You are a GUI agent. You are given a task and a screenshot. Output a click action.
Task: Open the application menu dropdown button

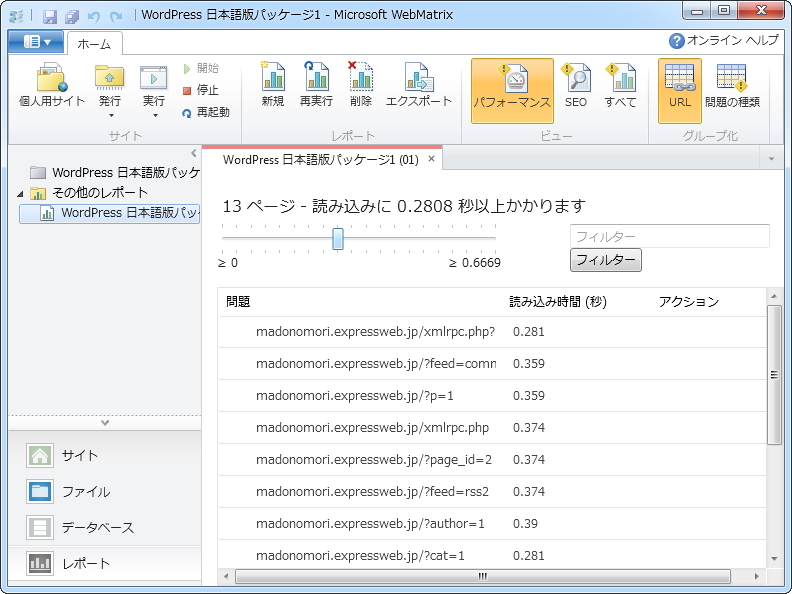point(35,42)
